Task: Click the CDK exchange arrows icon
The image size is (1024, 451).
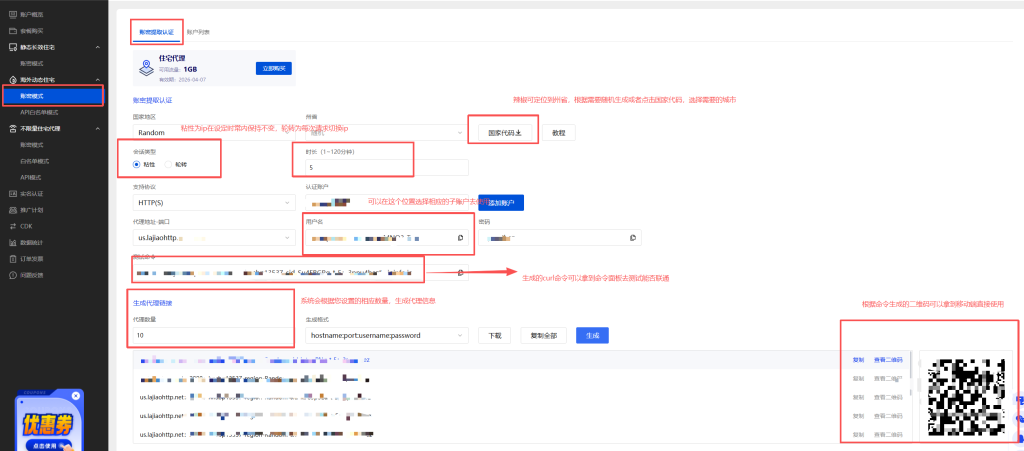Action: pos(13,226)
